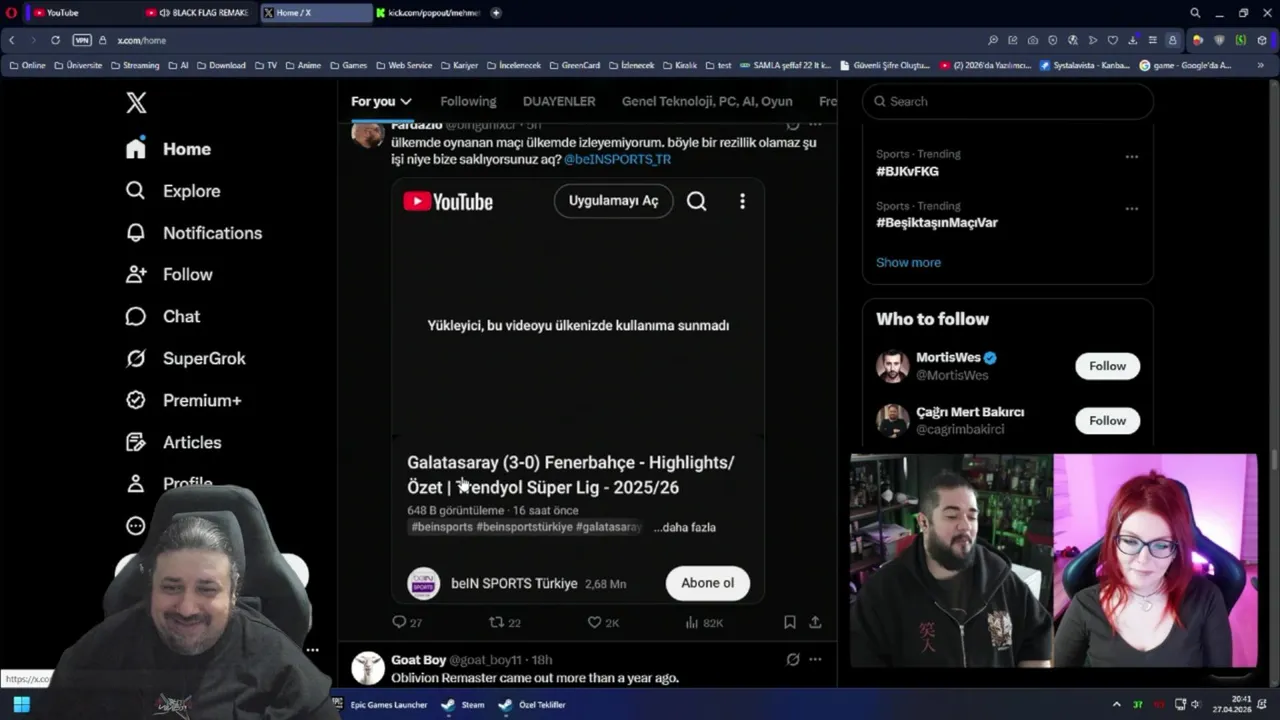Open the Explore page
The width and height of the screenshot is (1280, 720).
[x=172, y=191]
